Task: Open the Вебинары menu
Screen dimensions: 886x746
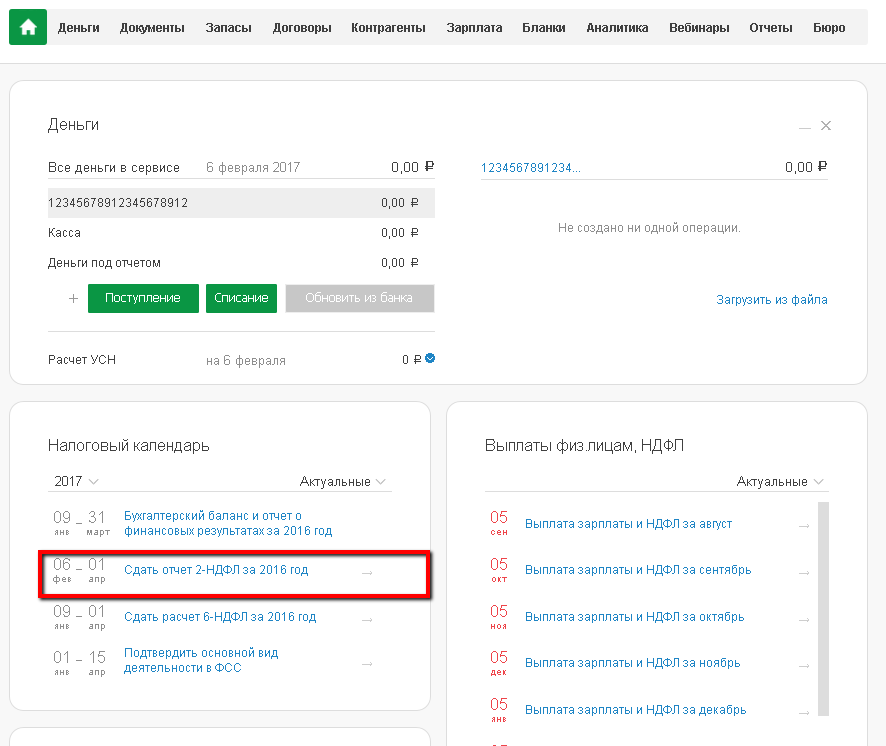Action: pos(699,28)
